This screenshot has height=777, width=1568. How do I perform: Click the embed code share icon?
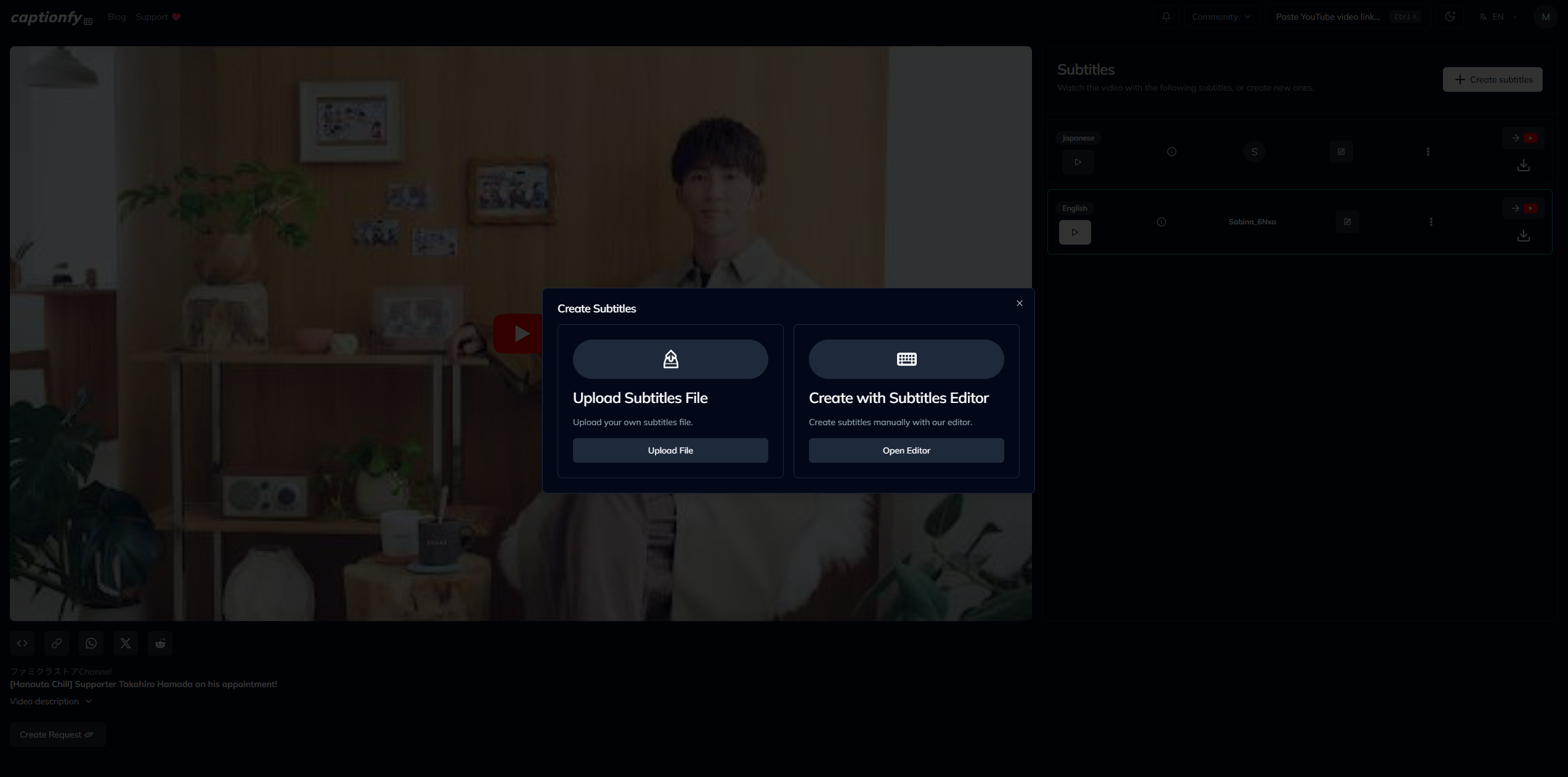click(22, 643)
